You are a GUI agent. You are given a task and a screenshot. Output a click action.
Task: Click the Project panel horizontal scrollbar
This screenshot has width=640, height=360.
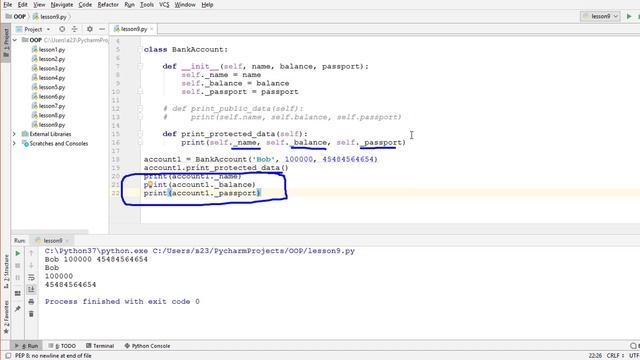point(50,231)
